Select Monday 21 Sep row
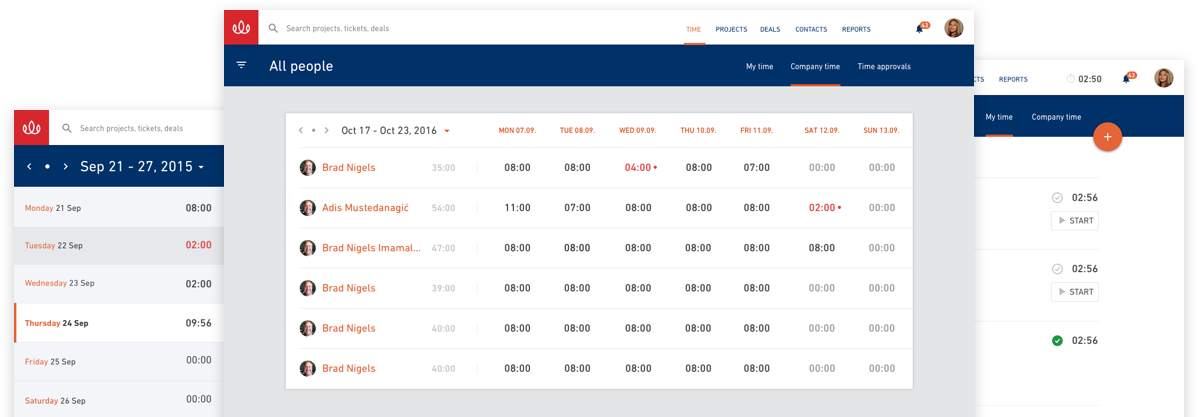The width and height of the screenshot is (1198, 417). pos(118,208)
